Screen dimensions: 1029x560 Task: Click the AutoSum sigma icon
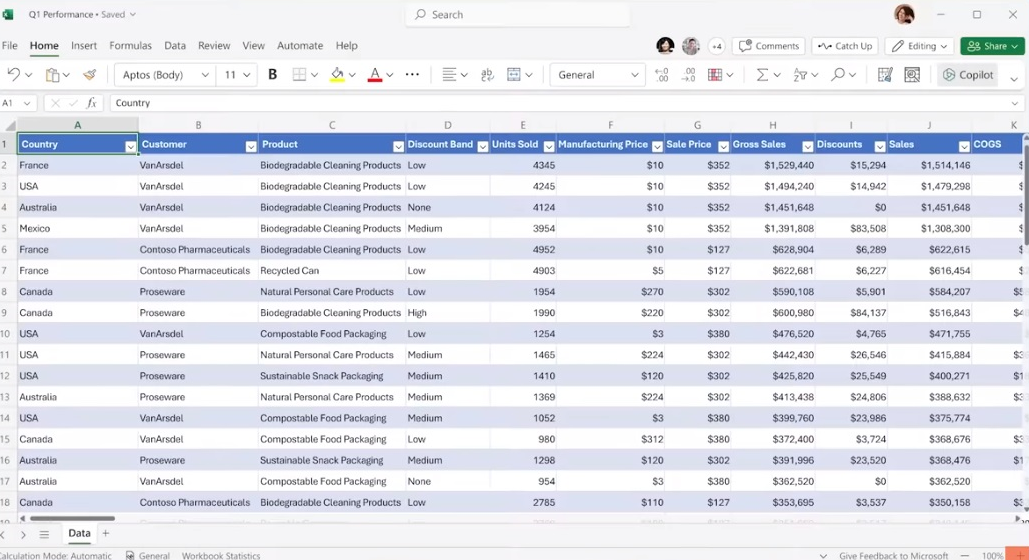pos(762,75)
